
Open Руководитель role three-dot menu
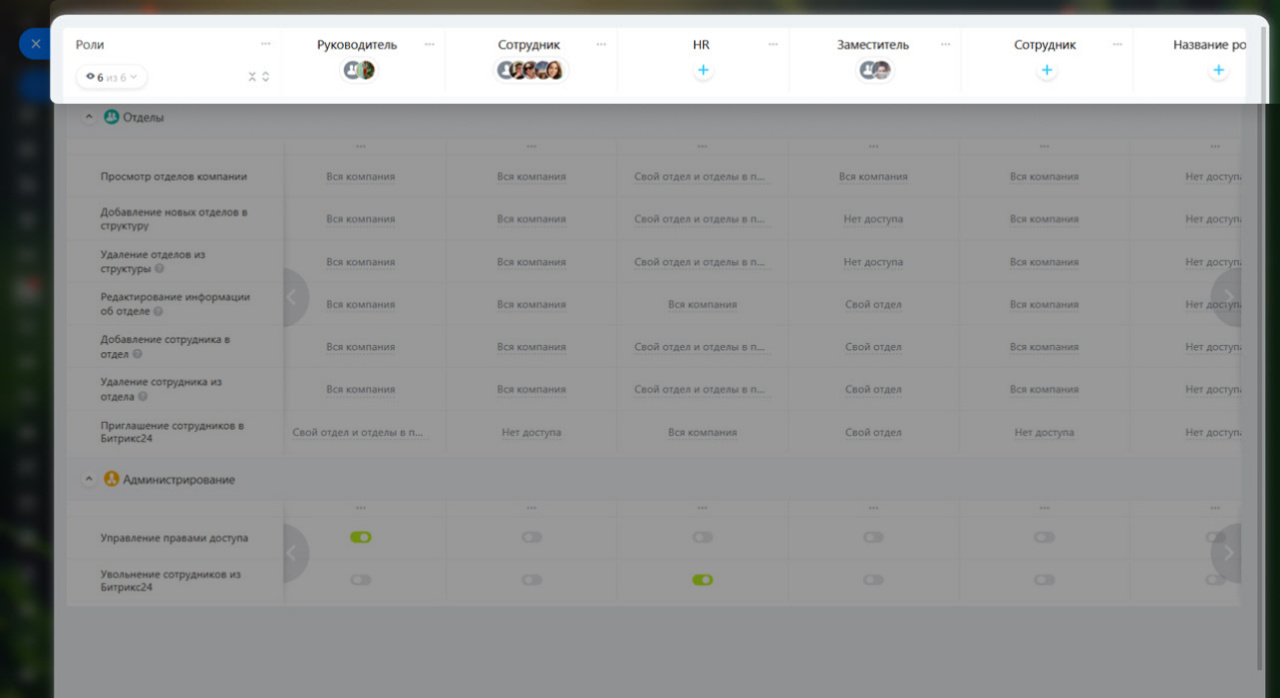[x=429, y=44]
